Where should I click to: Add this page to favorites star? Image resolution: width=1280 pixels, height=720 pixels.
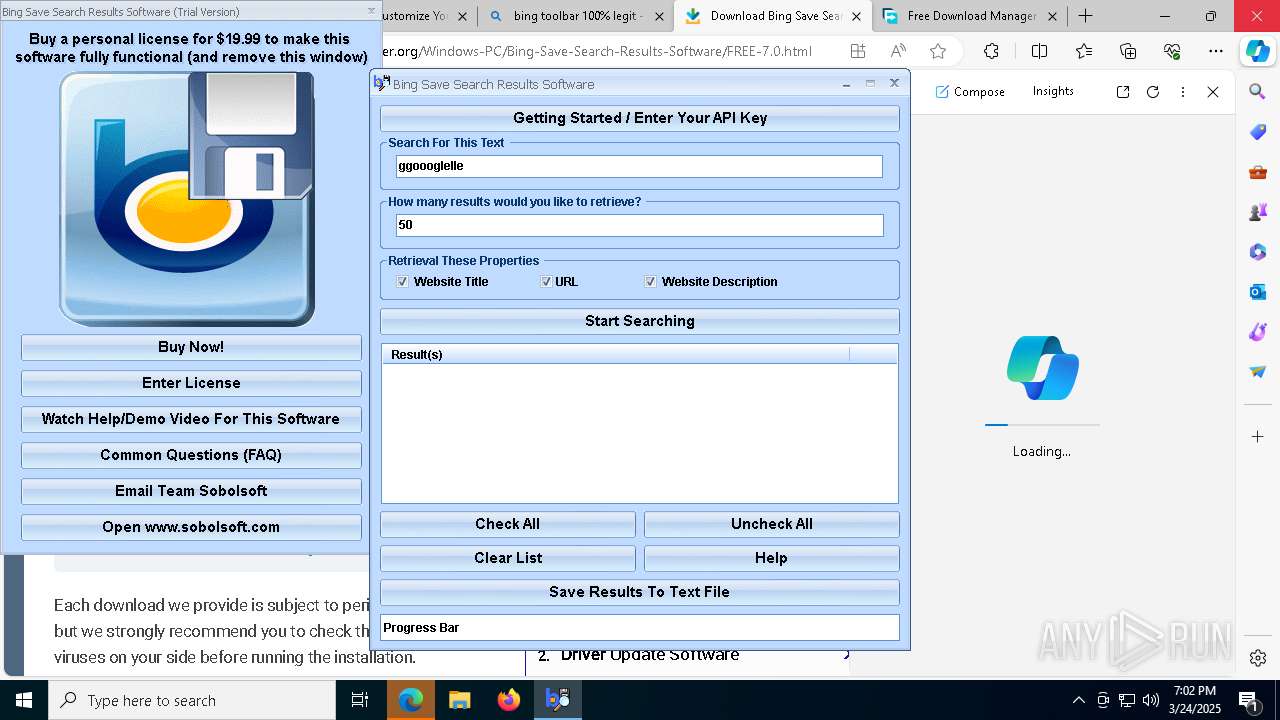pyautogui.click(x=937, y=51)
